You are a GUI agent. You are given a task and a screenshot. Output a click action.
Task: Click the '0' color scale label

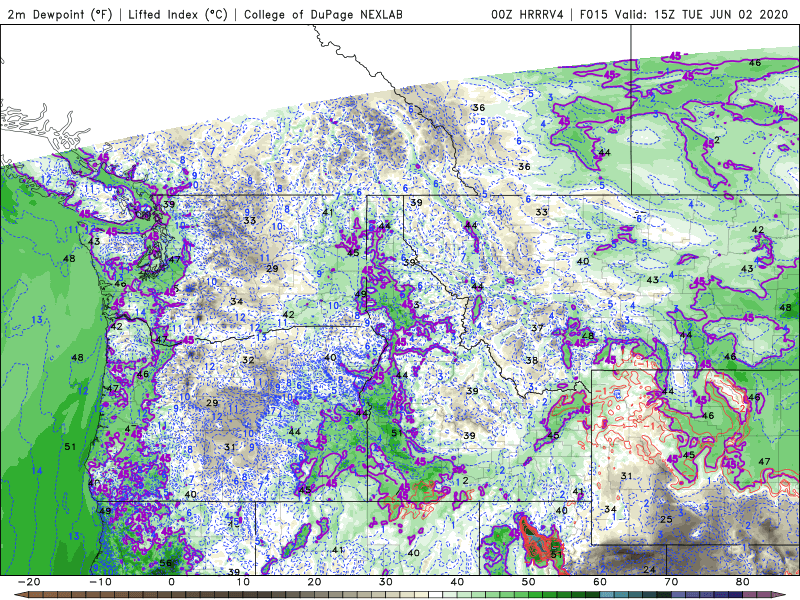coord(171,582)
